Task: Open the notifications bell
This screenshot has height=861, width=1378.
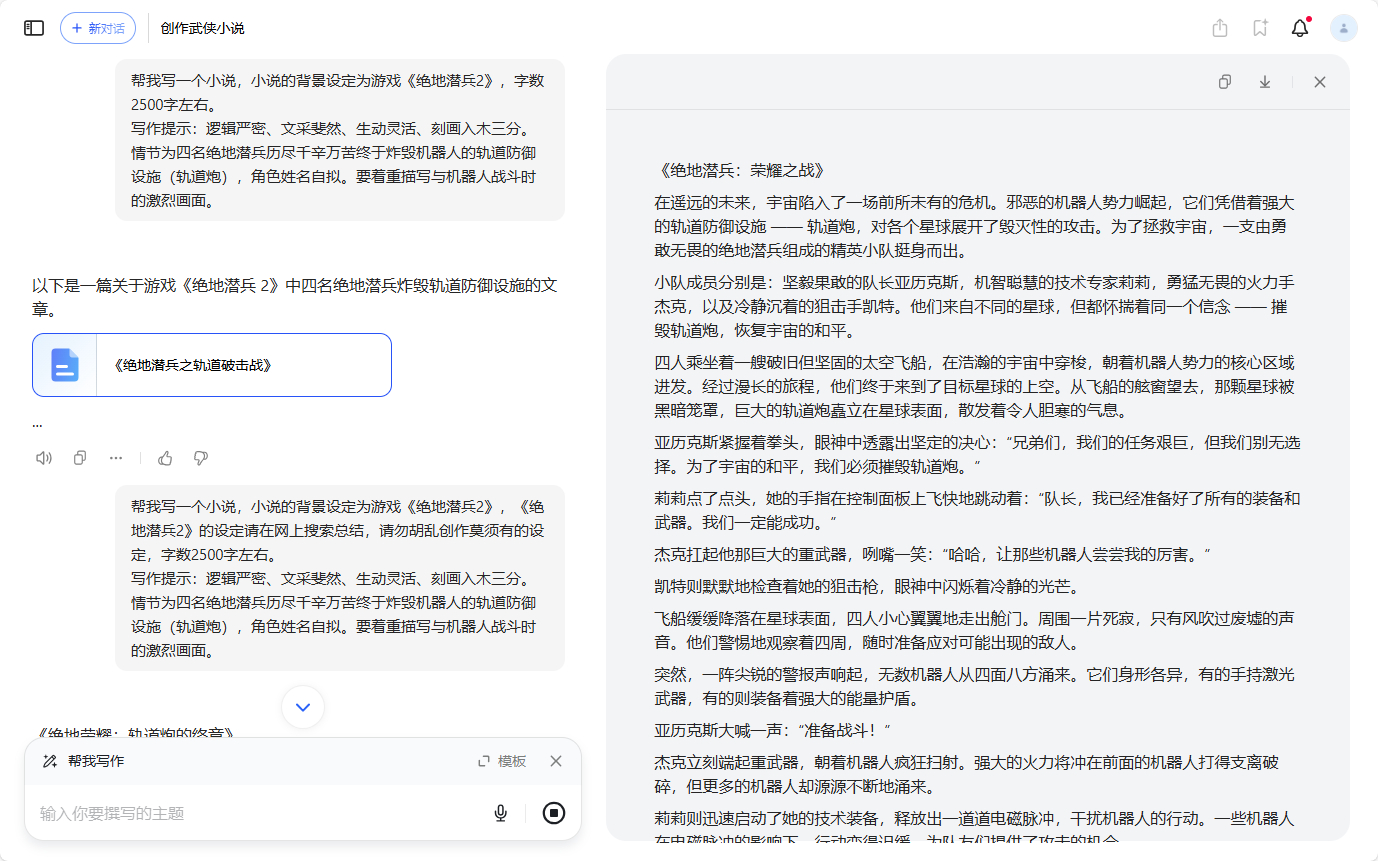Action: (x=1300, y=28)
